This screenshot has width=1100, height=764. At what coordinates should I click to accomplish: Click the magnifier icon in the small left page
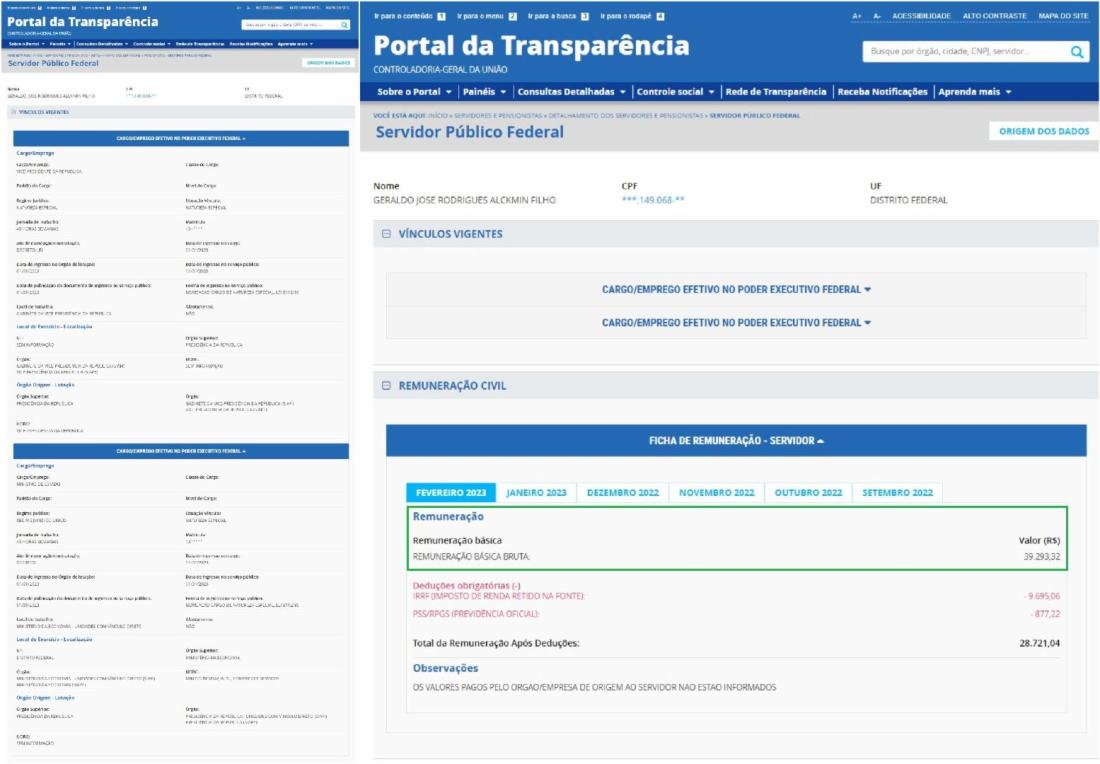344,25
